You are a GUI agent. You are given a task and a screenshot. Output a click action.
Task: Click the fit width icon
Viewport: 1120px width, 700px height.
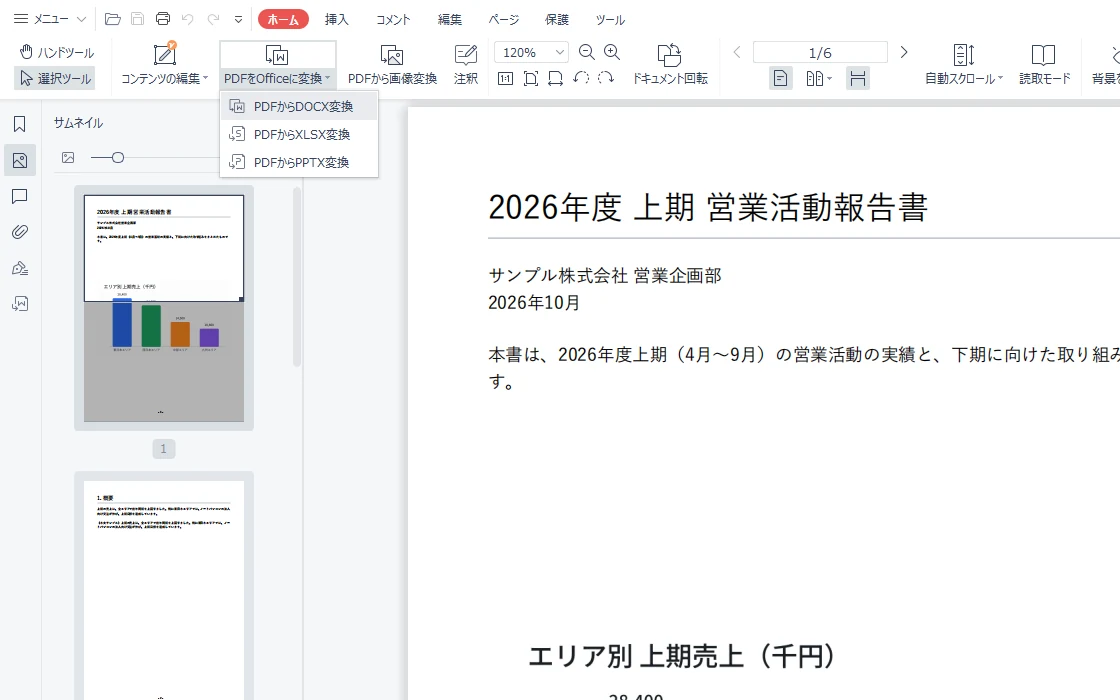pos(555,78)
